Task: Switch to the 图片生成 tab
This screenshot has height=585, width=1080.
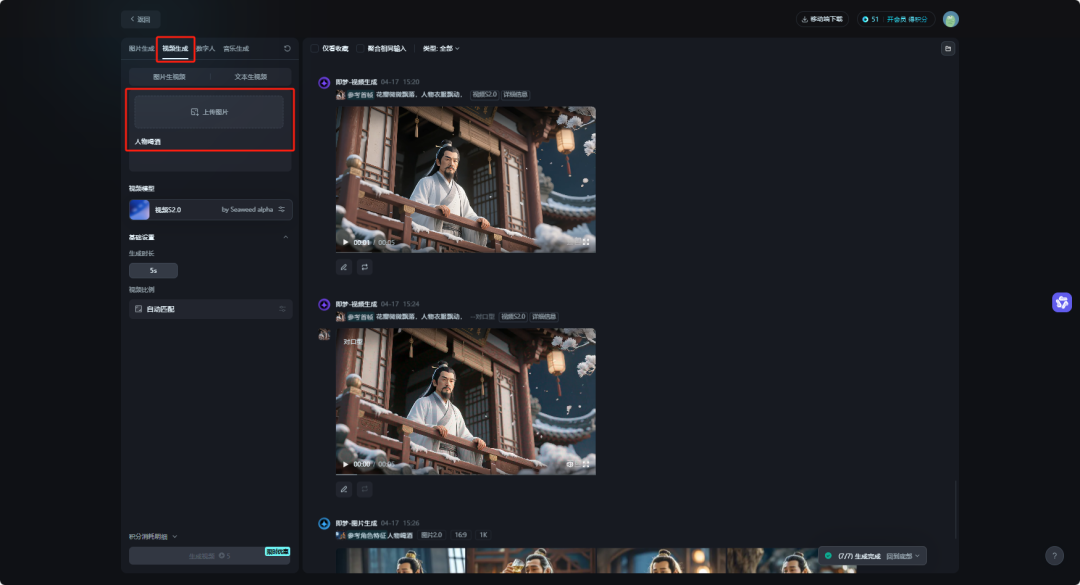Action: (x=141, y=48)
